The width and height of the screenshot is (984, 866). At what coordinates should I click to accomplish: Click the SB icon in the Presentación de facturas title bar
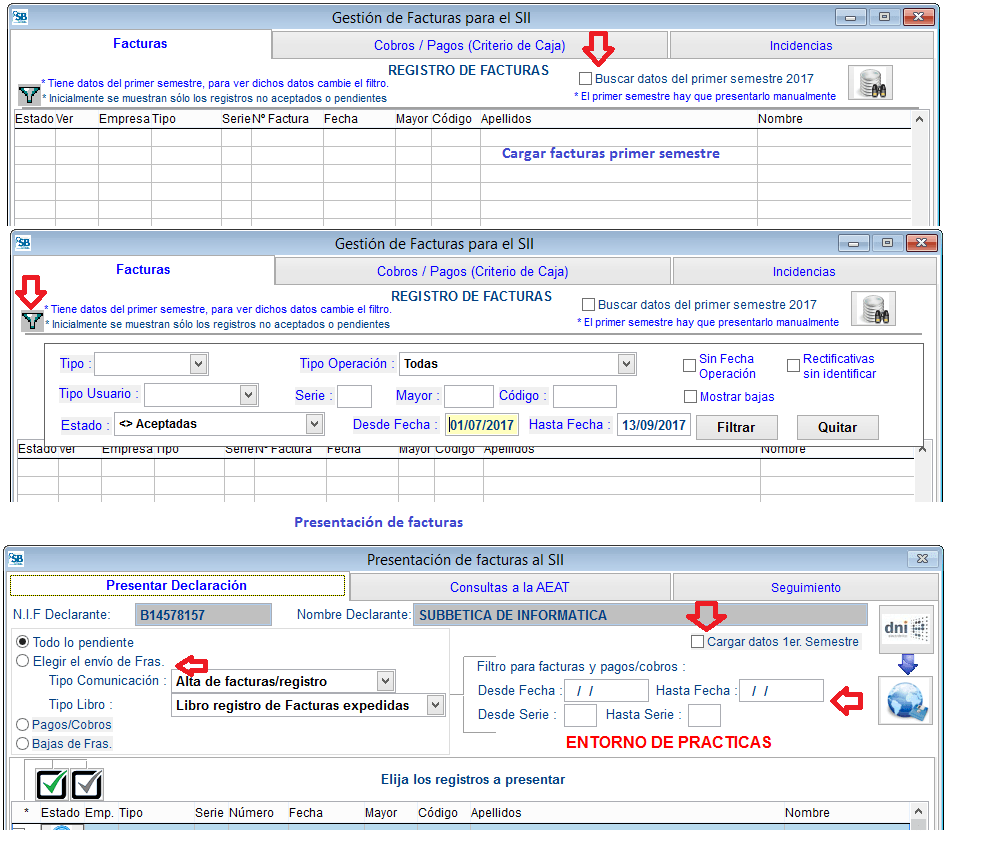click(18, 560)
